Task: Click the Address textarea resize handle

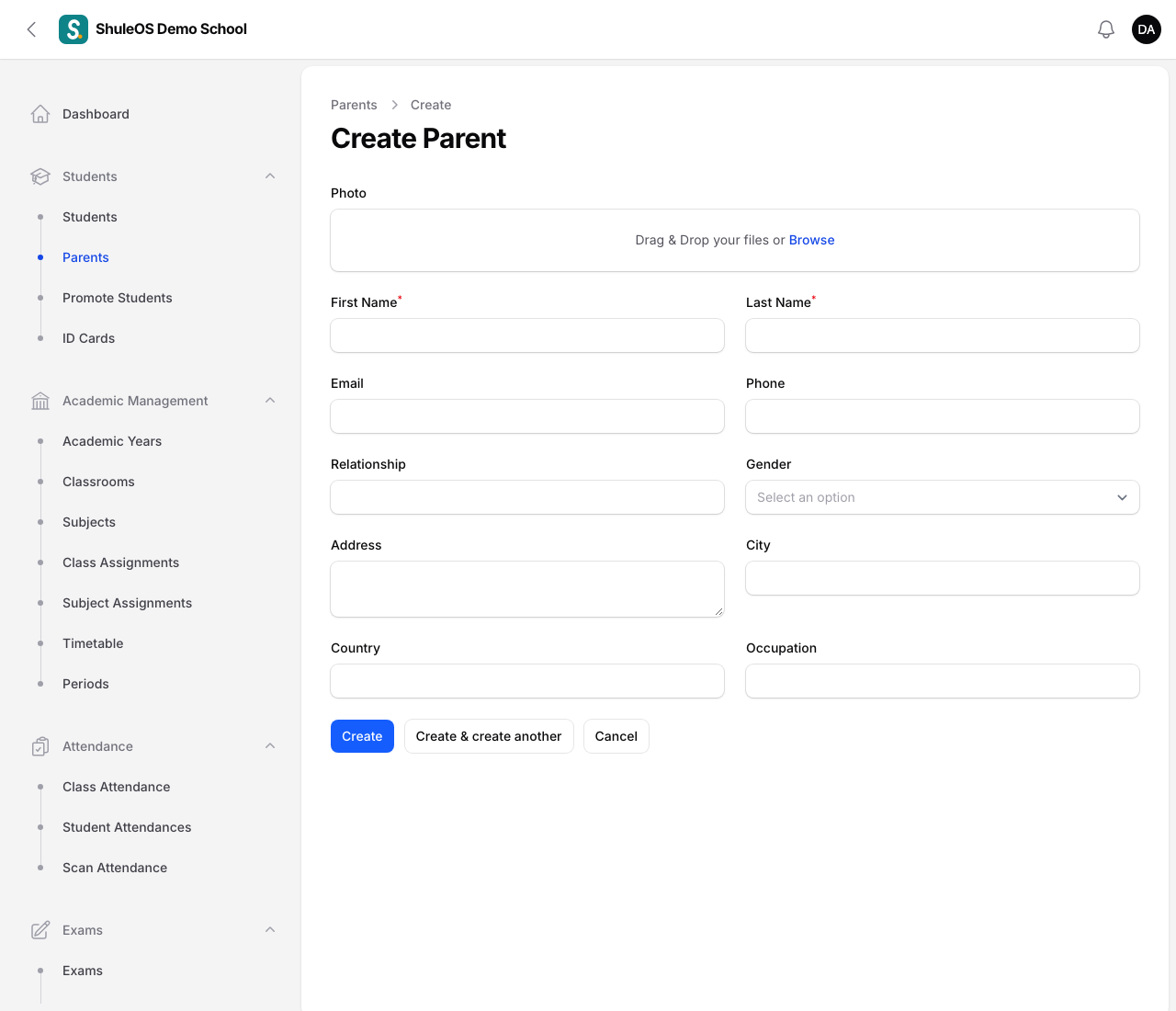Action: tap(718, 611)
